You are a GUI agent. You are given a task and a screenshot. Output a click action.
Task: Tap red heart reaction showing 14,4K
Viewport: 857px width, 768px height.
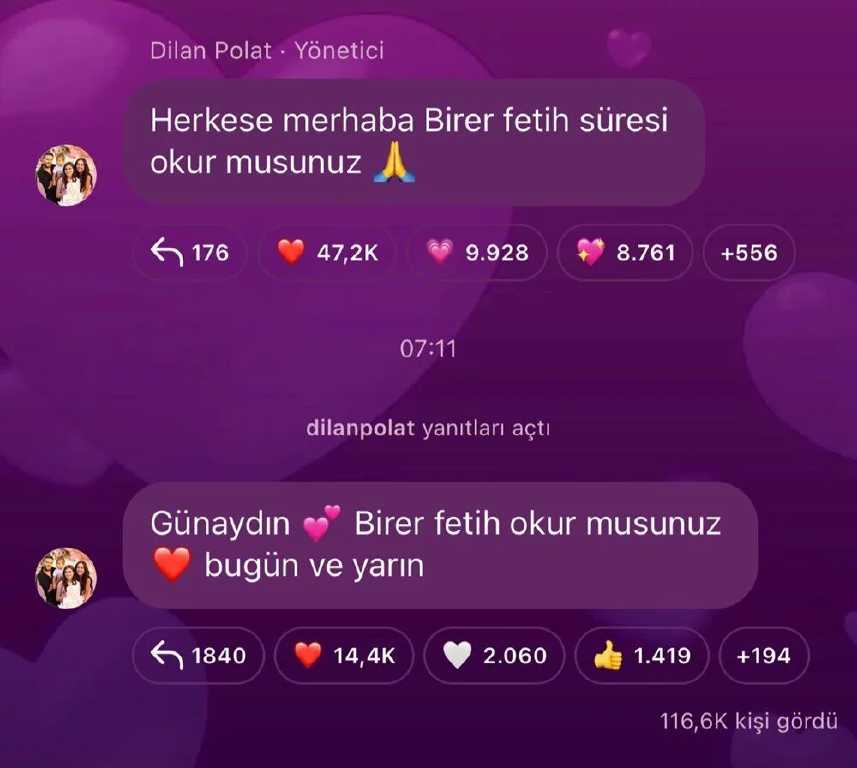tap(344, 655)
